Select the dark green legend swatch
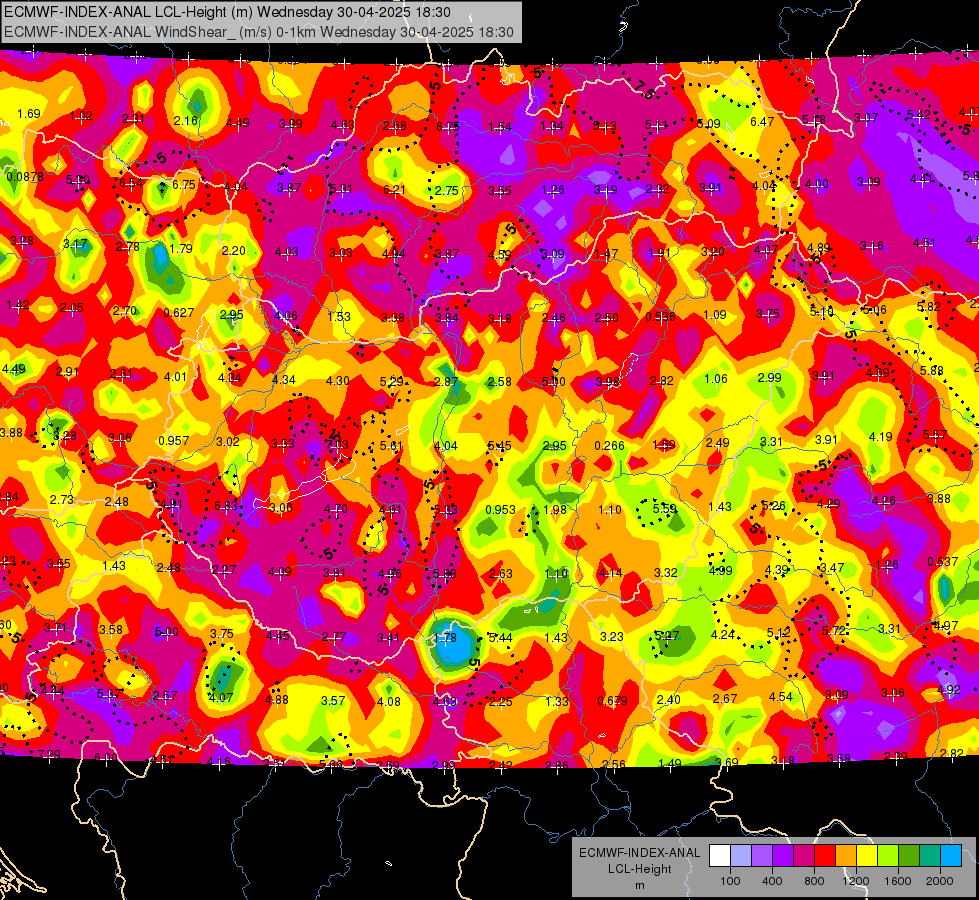The image size is (979, 900). 909,856
